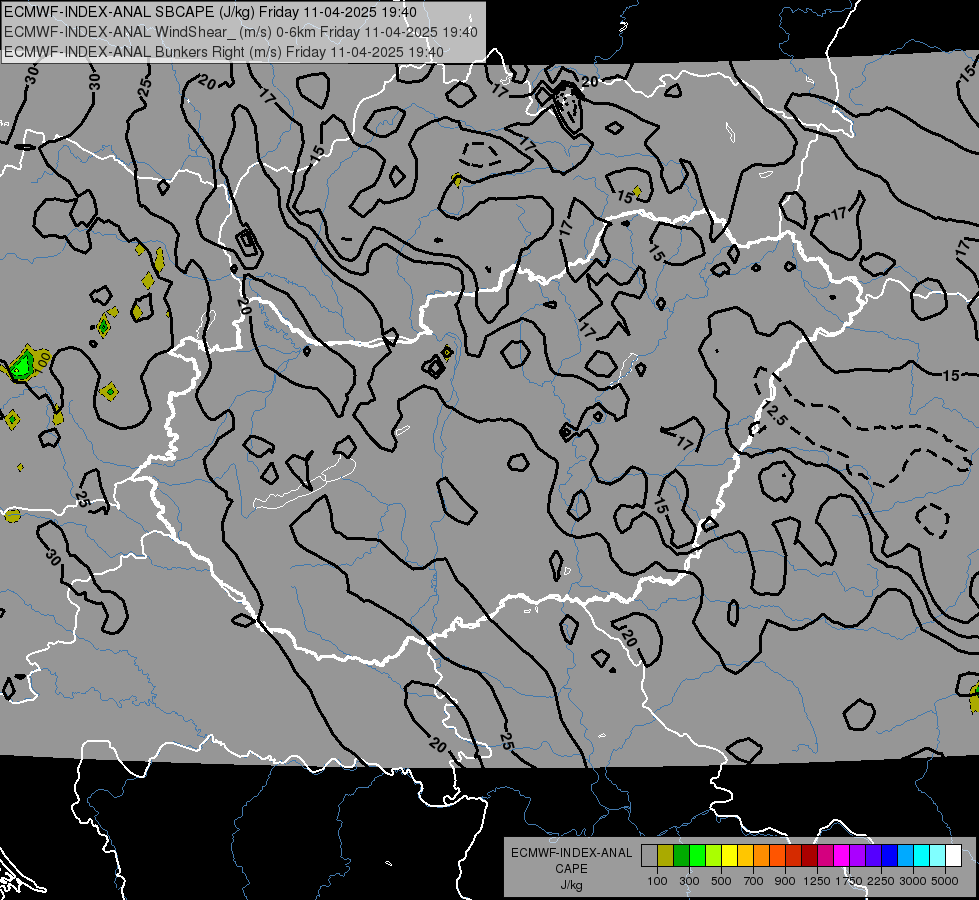Select the olive swatch in CAPE legend
979x900 pixels.
(x=666, y=856)
